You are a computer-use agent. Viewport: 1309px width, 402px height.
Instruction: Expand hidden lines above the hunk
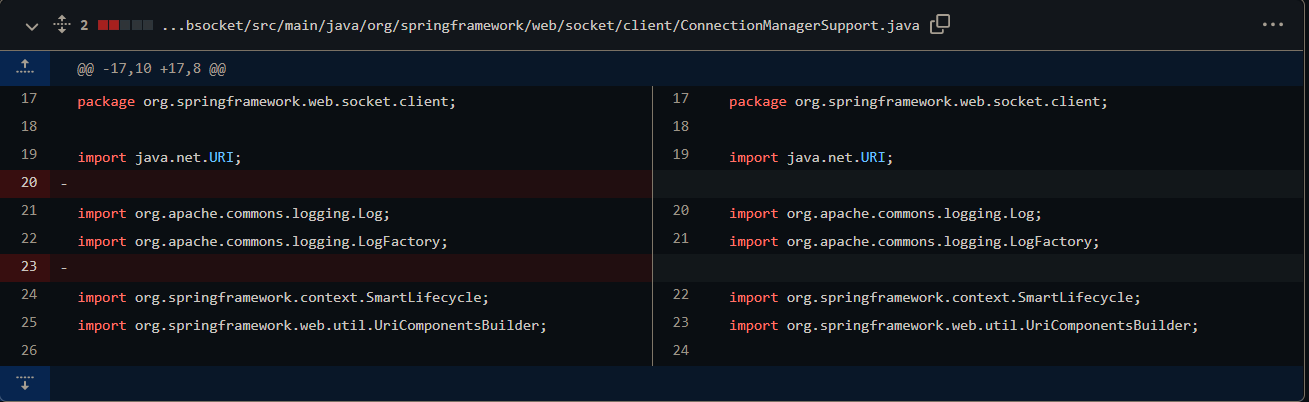25,69
